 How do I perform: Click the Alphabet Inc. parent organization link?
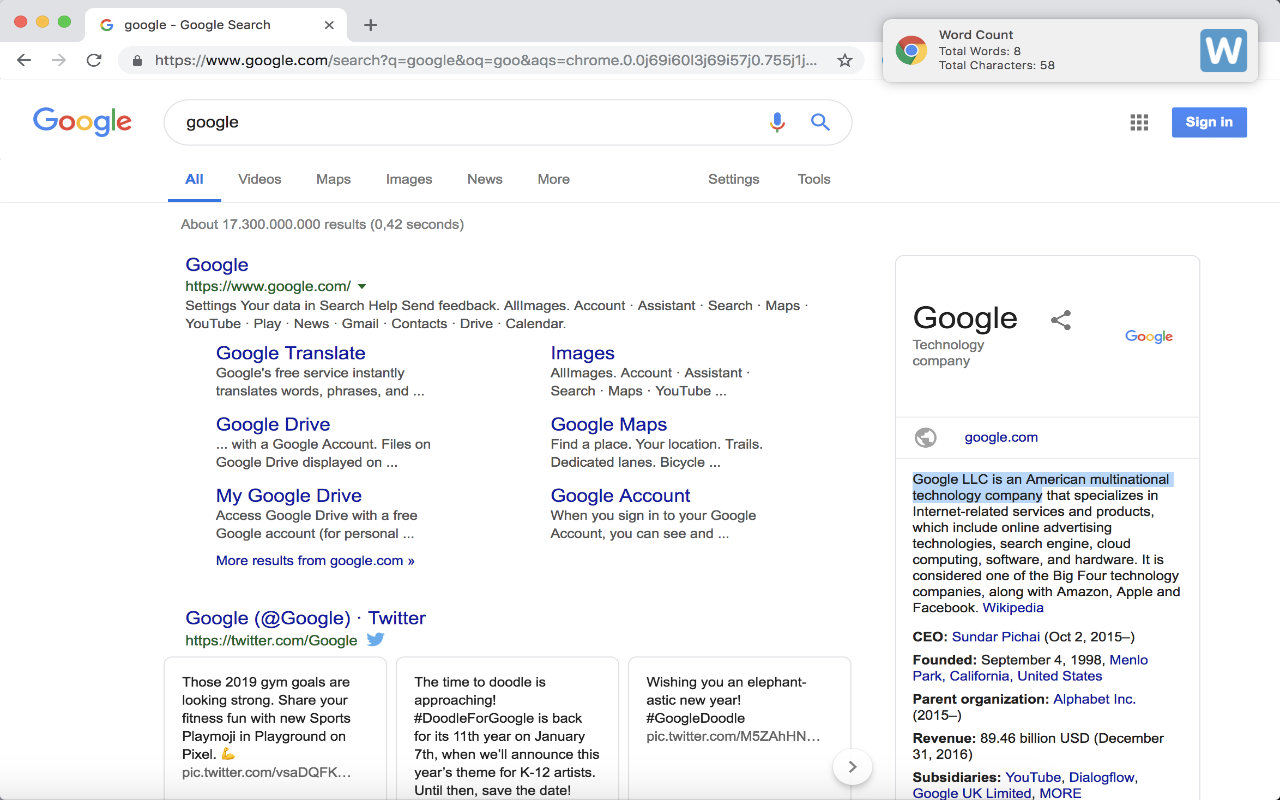pyautogui.click(x=1095, y=699)
